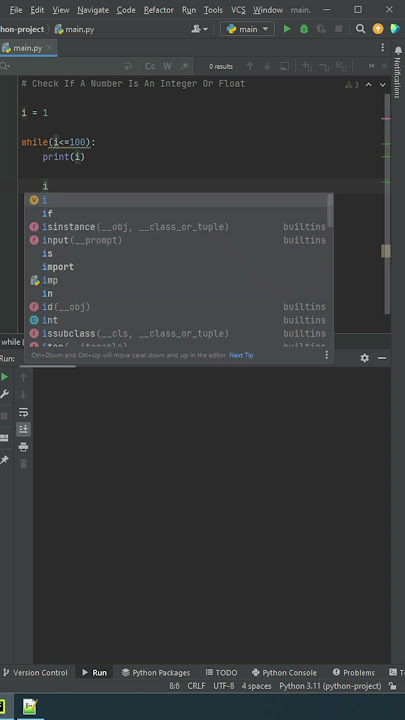
Task: Select the id(__obj) suggestion
Action: pyautogui.click(x=179, y=307)
